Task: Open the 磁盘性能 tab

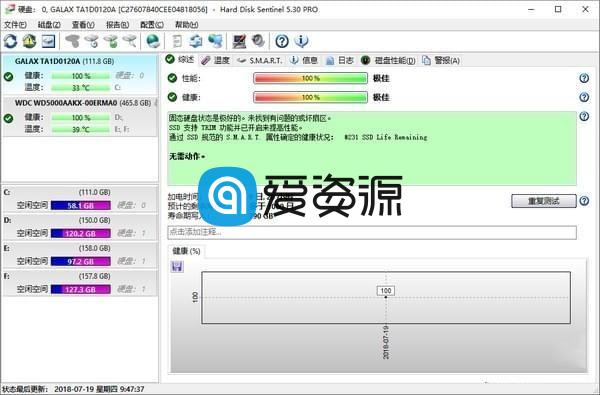Action: point(388,60)
